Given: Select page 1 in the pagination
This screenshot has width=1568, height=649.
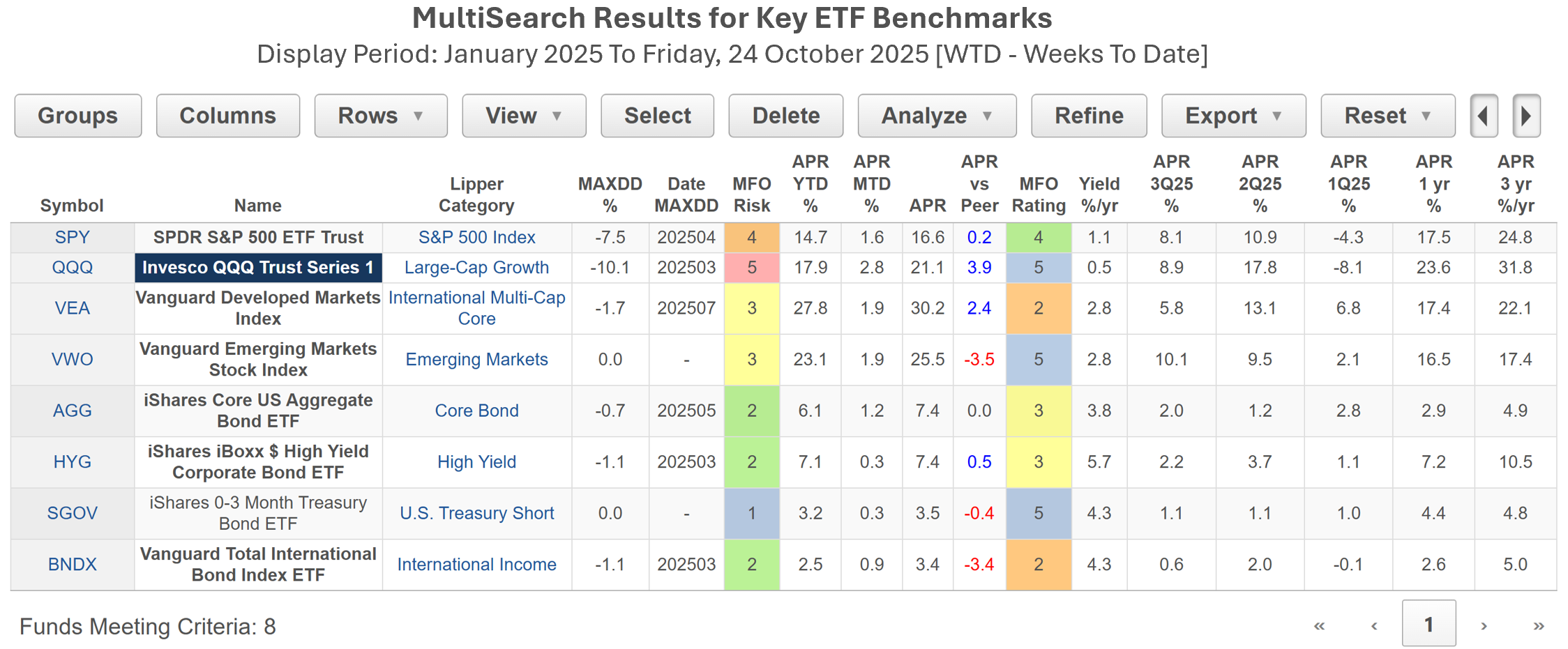Looking at the screenshot, I should (x=1428, y=624).
